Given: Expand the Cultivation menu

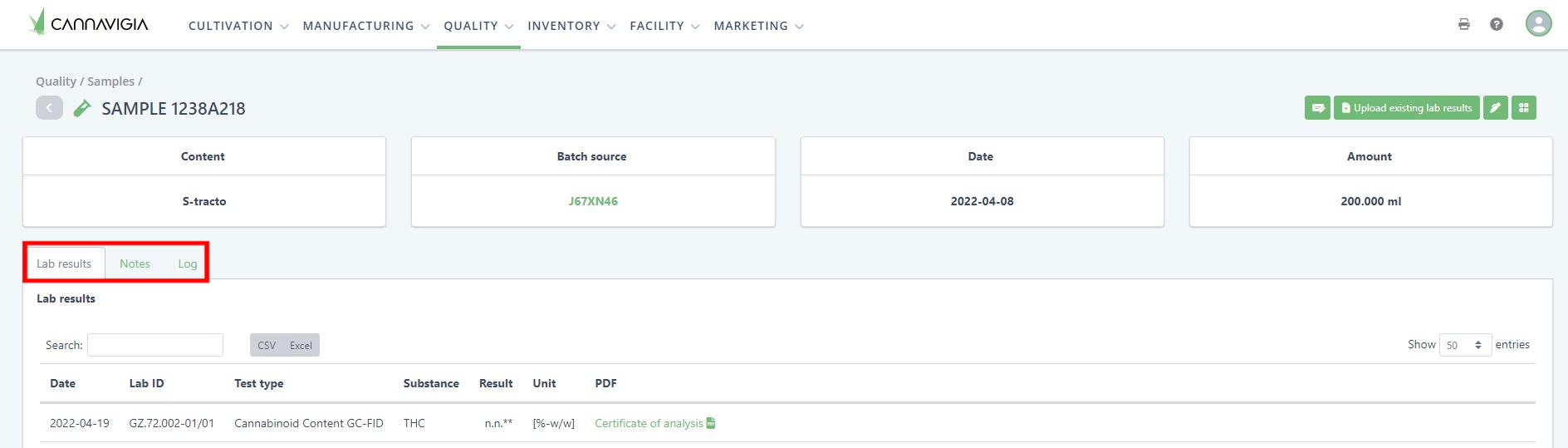Looking at the screenshot, I should pyautogui.click(x=238, y=26).
